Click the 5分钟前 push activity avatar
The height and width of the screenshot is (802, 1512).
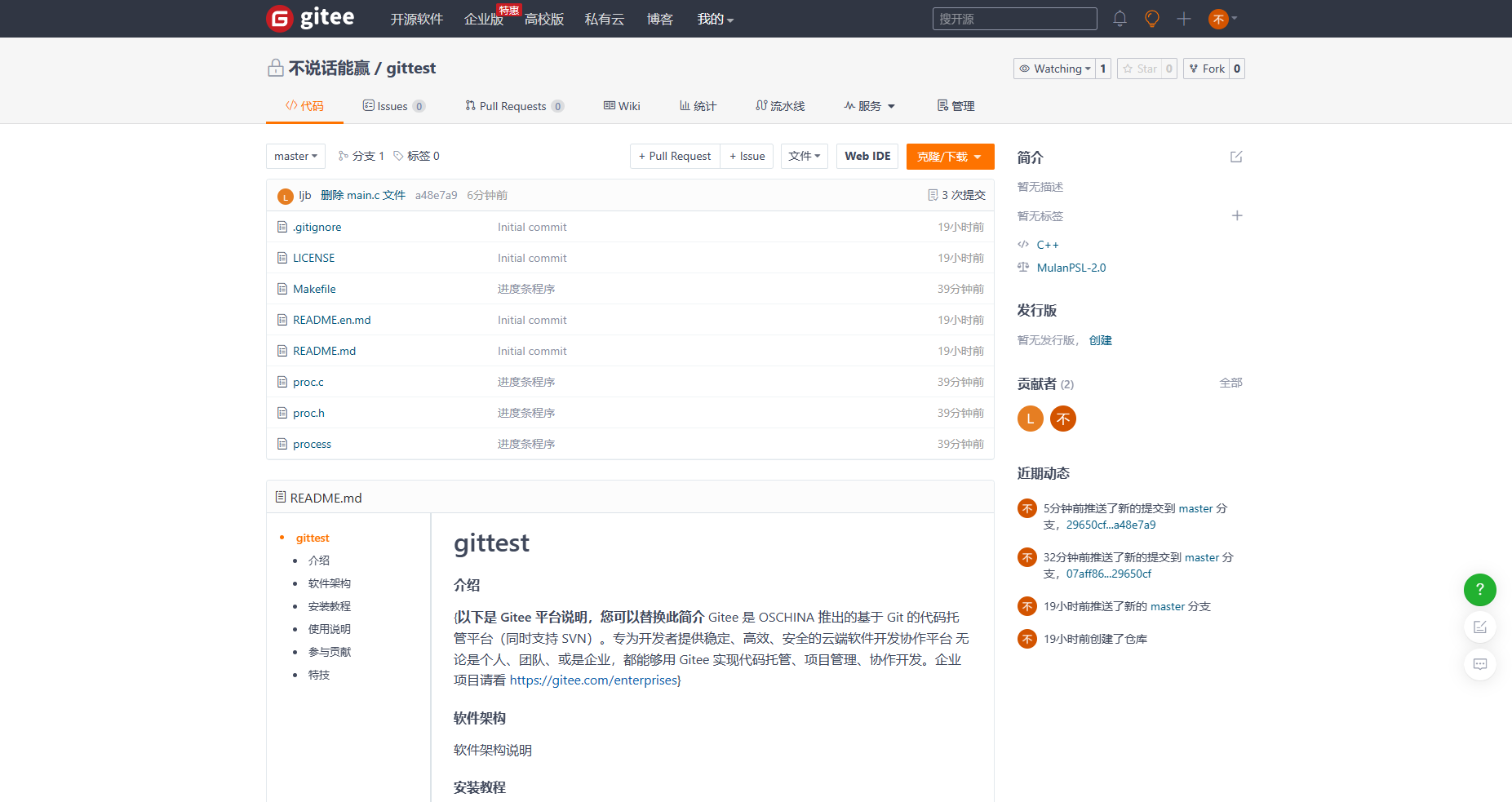point(1027,508)
